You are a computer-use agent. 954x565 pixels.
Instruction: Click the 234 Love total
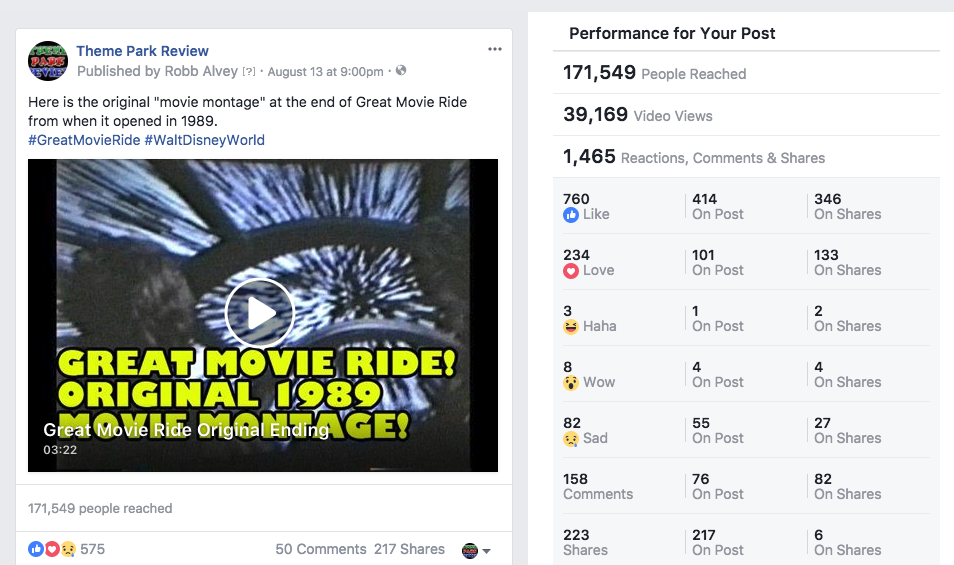point(588,263)
